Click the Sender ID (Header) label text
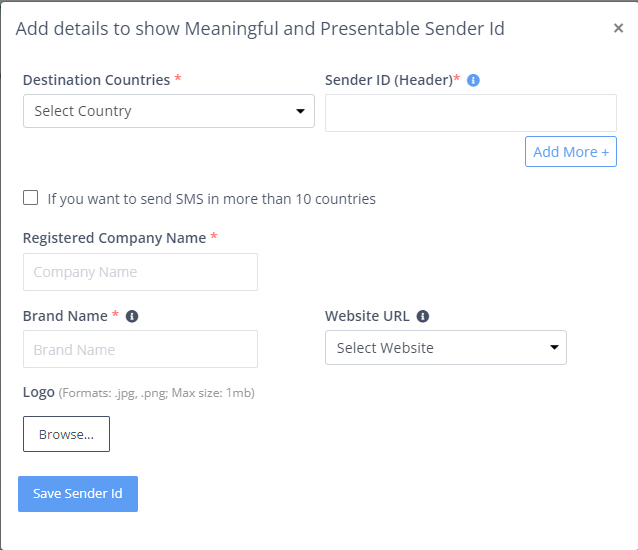638x550 pixels. pyautogui.click(x=389, y=80)
